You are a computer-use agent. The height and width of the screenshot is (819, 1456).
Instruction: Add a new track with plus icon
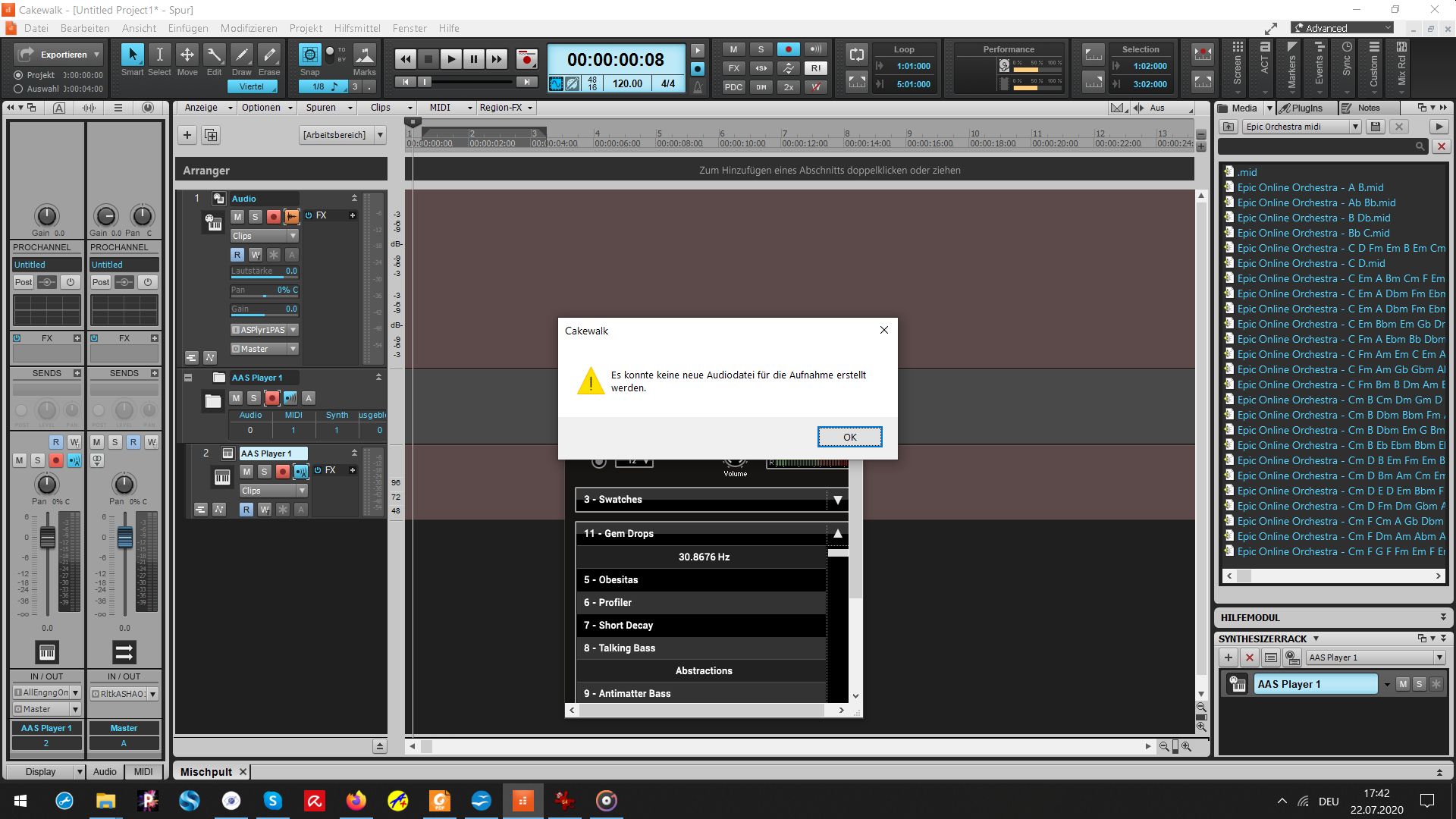[187, 135]
